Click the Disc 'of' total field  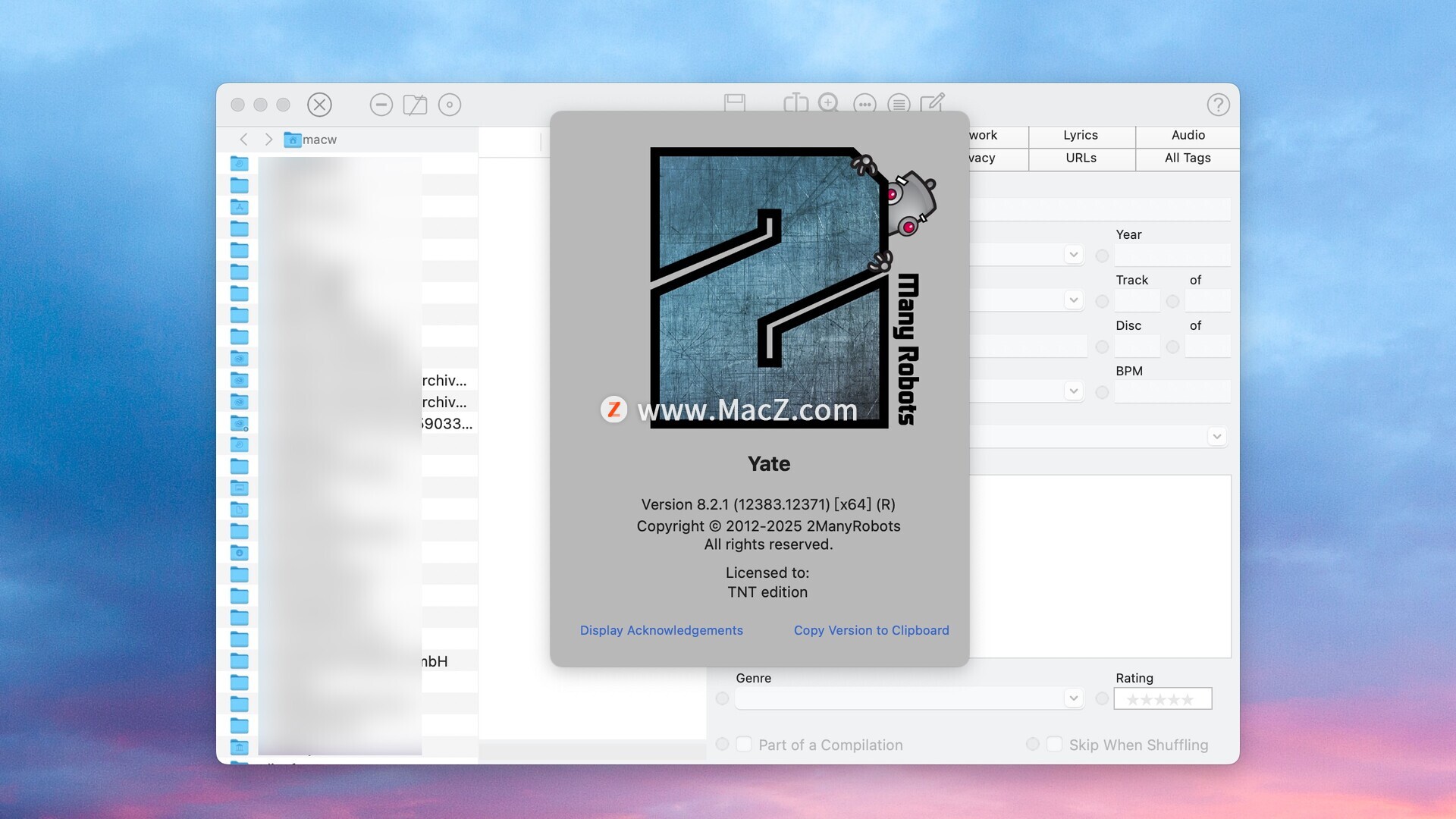[x=1208, y=347]
